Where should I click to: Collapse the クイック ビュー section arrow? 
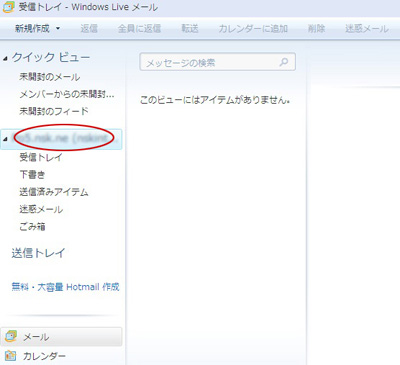tap(5, 59)
